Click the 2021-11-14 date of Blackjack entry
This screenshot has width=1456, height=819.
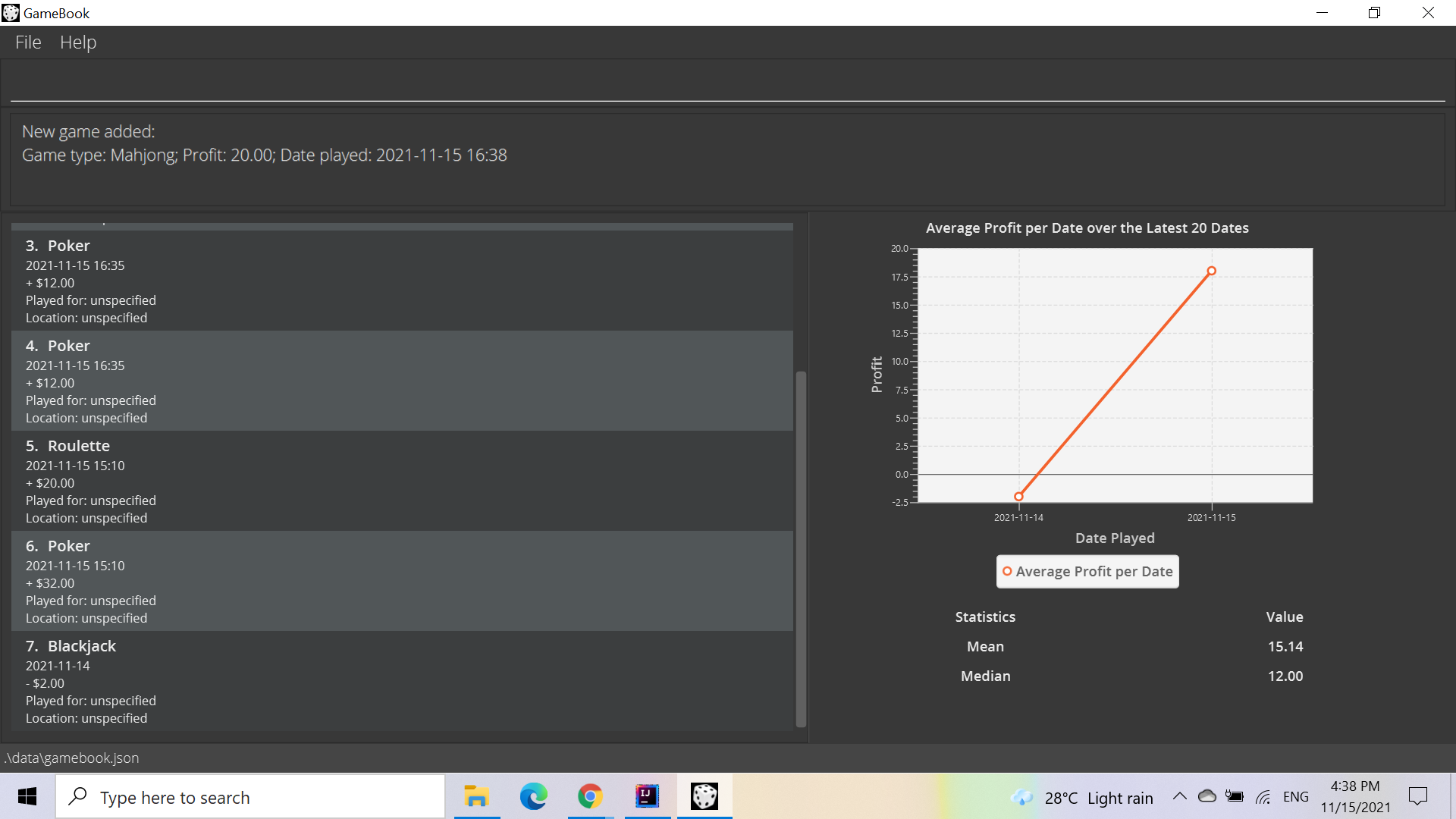click(x=58, y=666)
